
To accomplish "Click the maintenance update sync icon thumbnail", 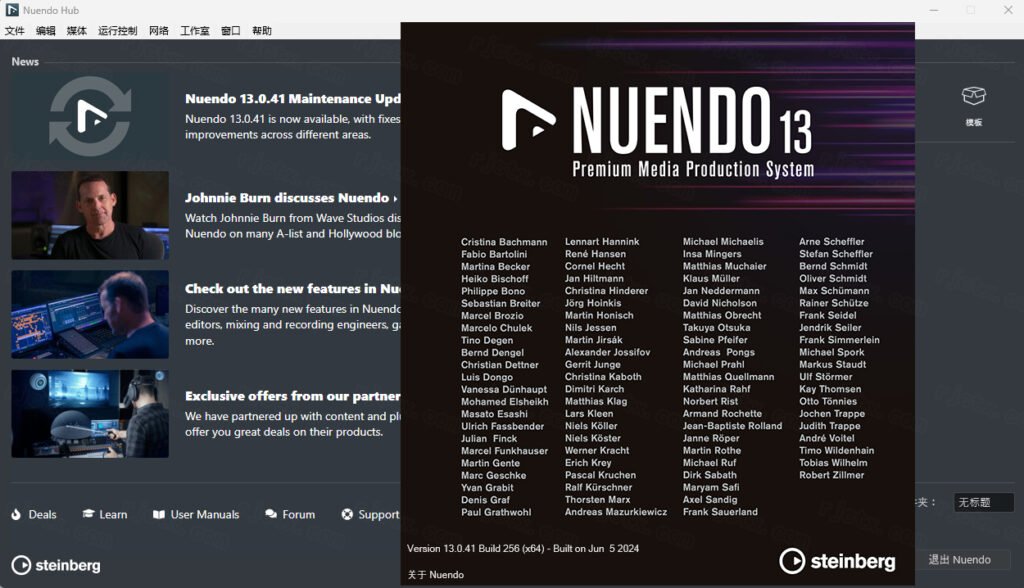I will pyautogui.click(x=90, y=117).
